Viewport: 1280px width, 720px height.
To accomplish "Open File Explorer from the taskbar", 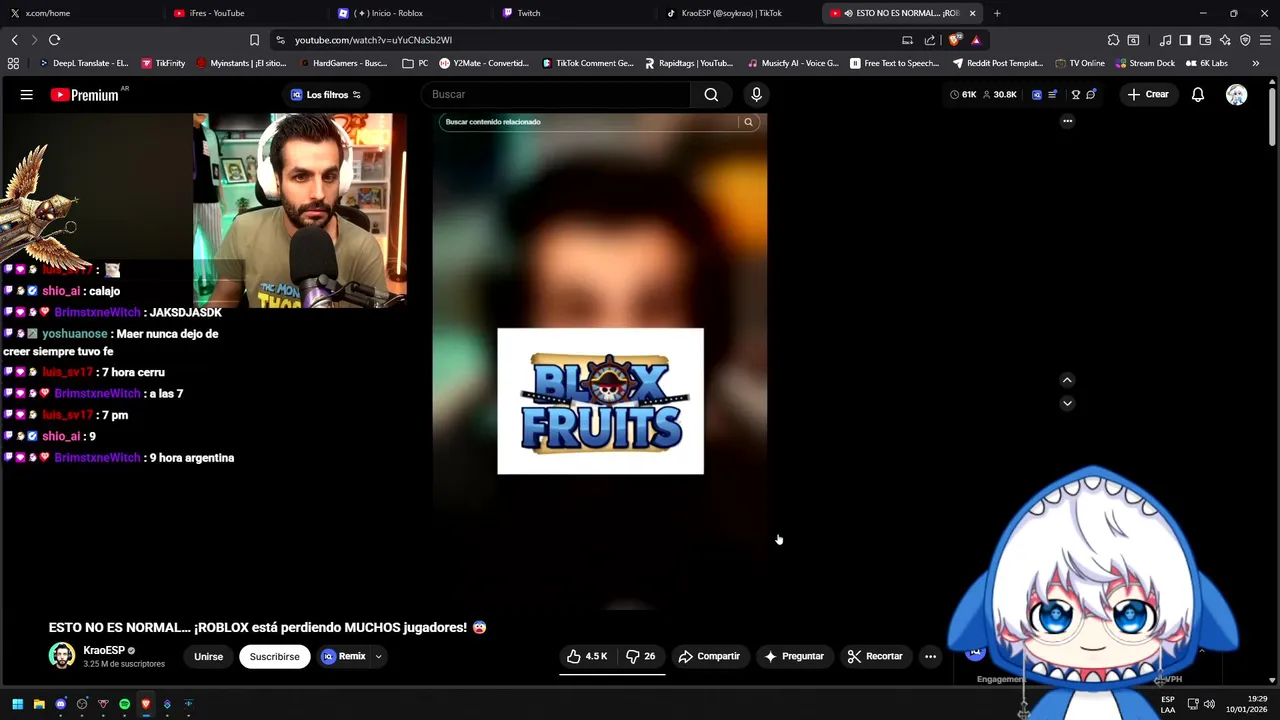I will click(x=39, y=704).
